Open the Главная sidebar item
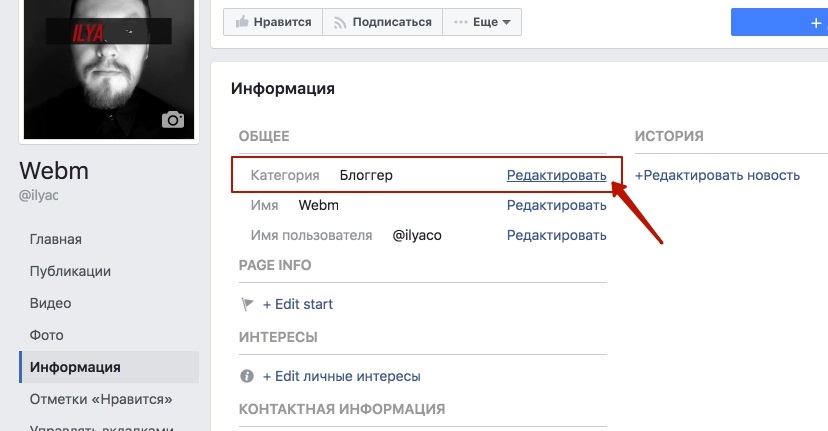Viewport: 828px width, 431px height. (x=55, y=239)
